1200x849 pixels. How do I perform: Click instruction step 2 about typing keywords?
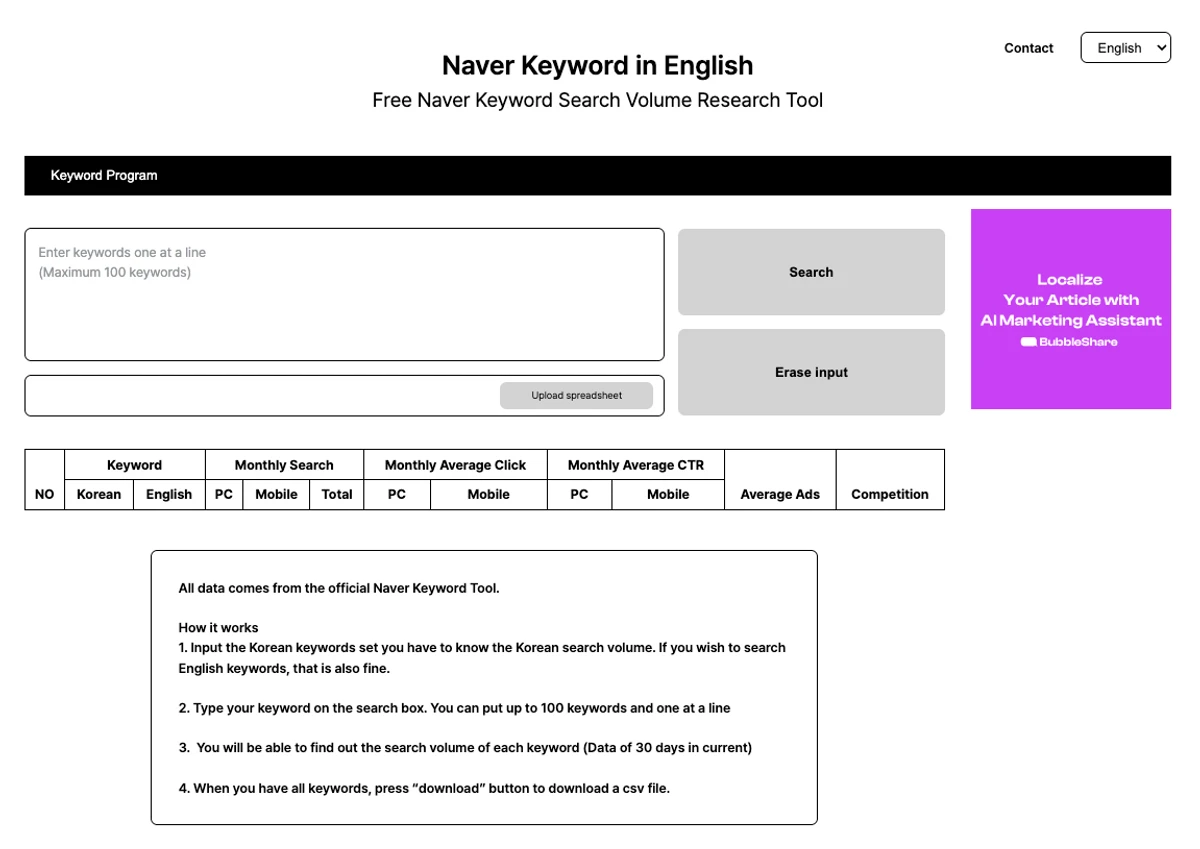[455, 708]
